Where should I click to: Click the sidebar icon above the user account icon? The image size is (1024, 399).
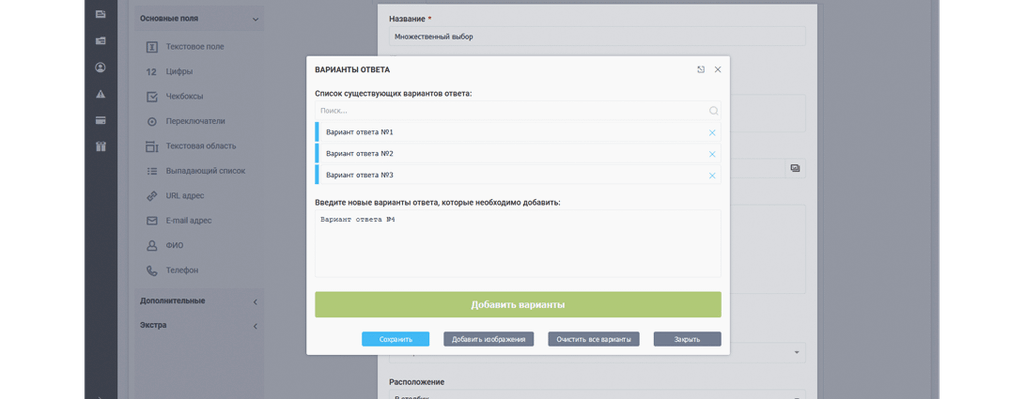point(100,40)
